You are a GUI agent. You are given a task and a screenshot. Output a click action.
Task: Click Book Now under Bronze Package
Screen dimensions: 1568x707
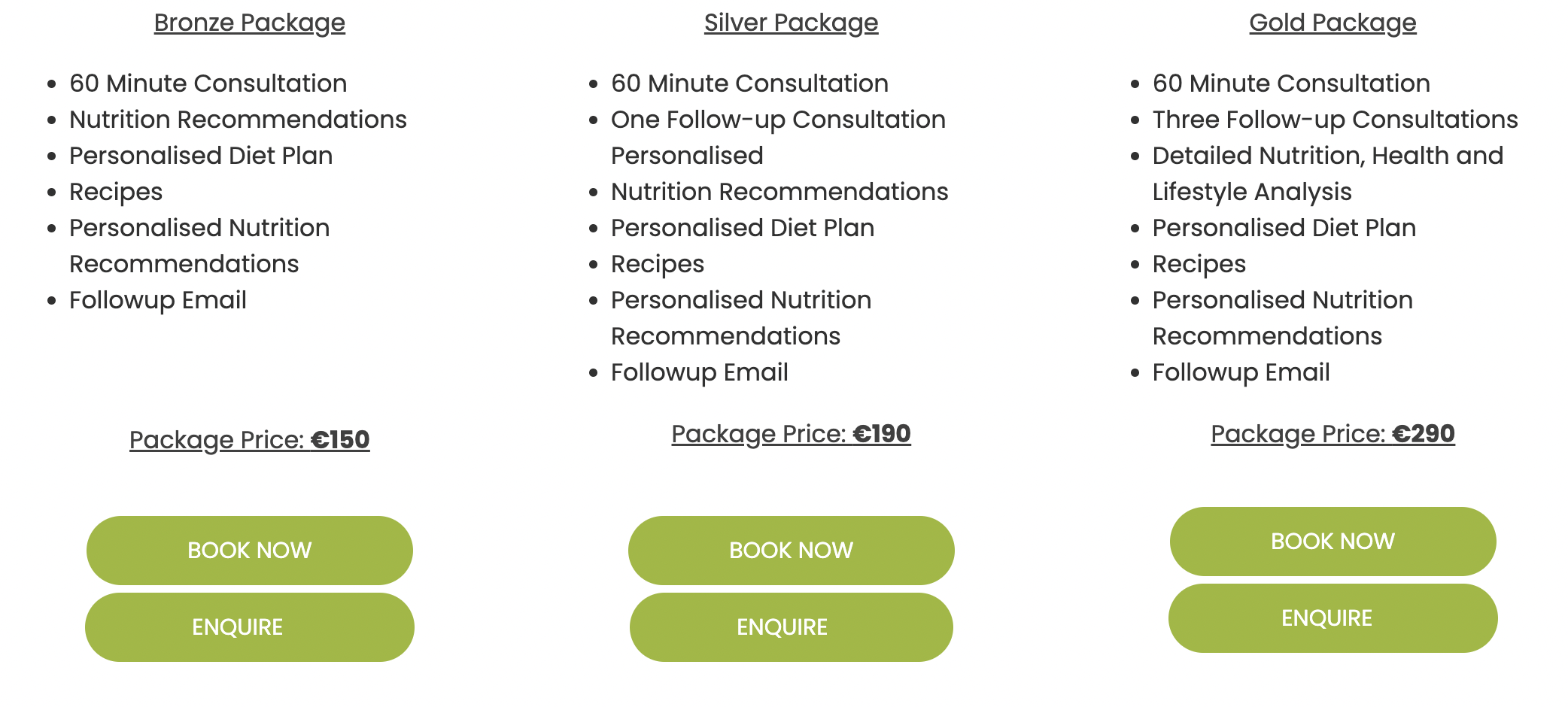pyautogui.click(x=249, y=550)
